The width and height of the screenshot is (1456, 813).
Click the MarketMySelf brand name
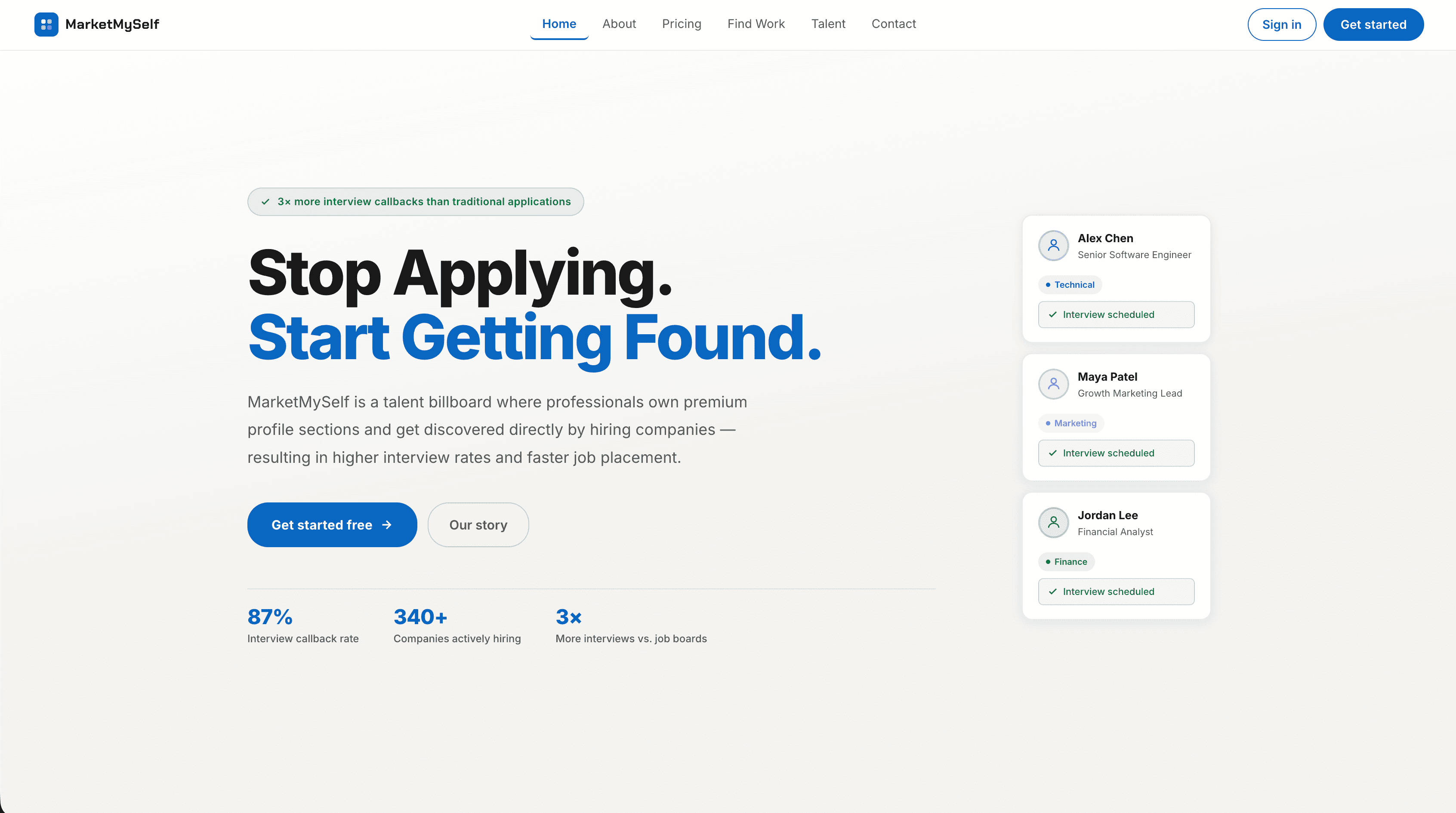112,24
